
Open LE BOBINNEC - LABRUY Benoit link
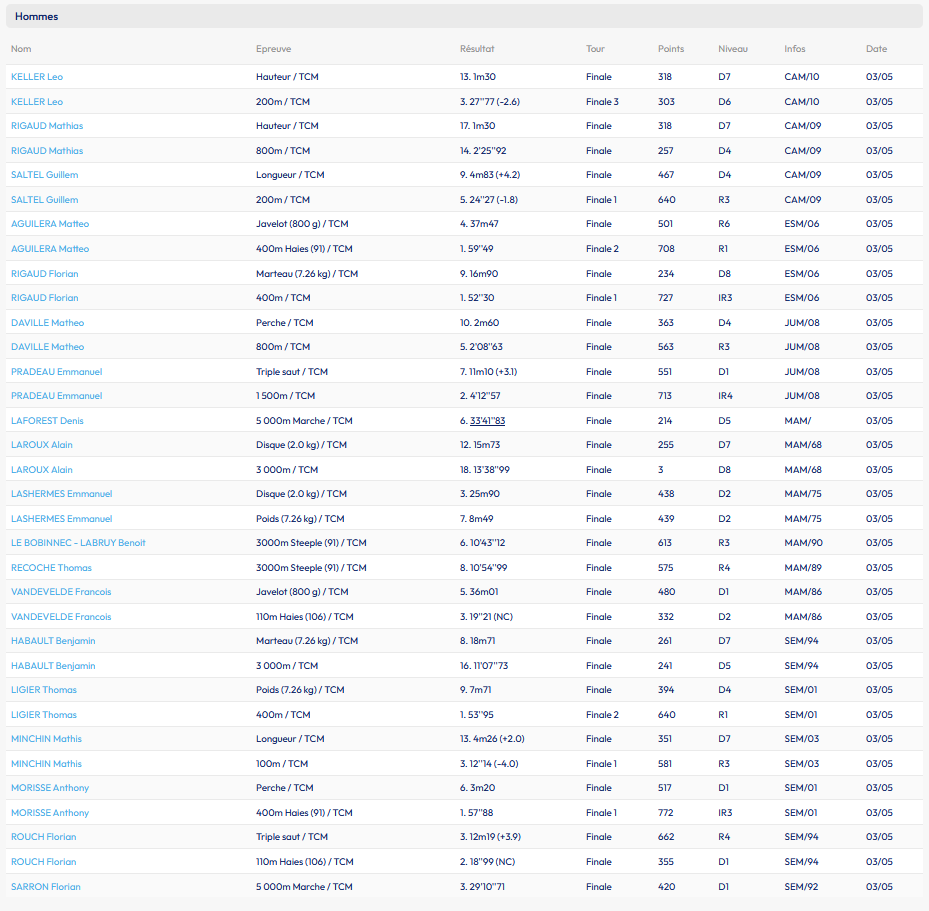78,544
